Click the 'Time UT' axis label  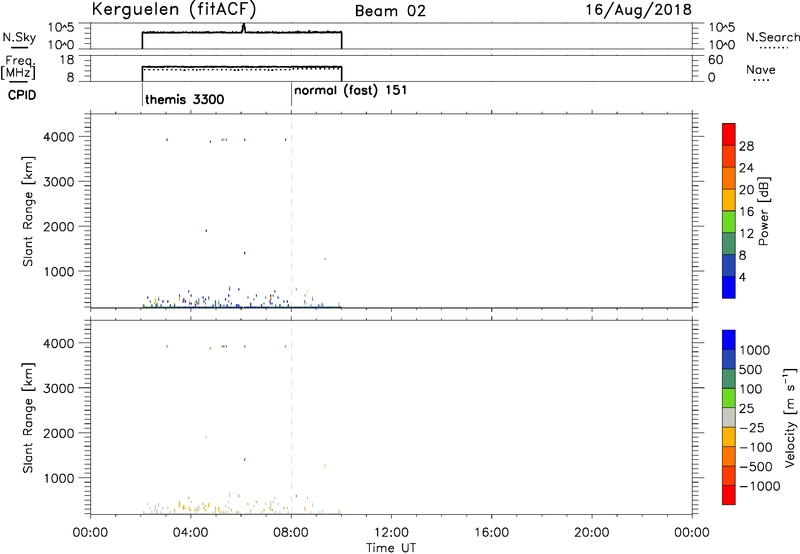tap(391, 548)
